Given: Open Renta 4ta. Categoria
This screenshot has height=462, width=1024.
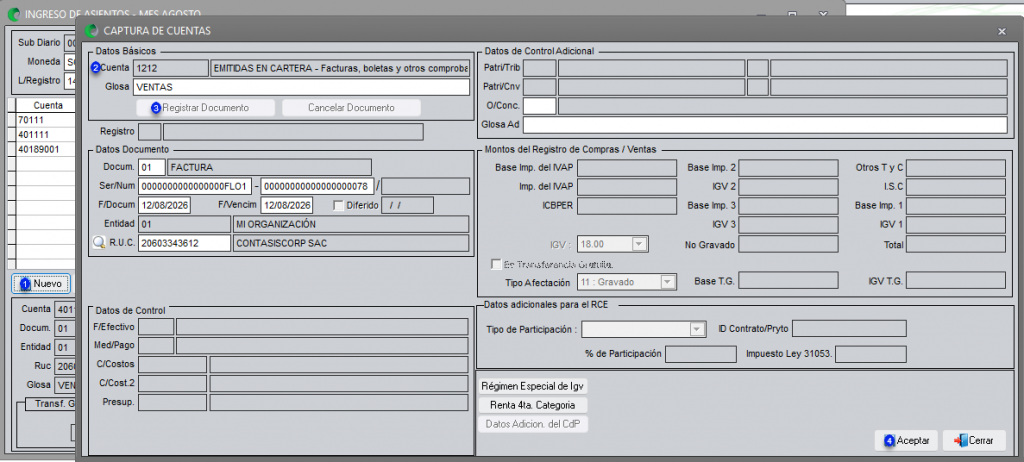Looking at the screenshot, I should click(532, 405).
